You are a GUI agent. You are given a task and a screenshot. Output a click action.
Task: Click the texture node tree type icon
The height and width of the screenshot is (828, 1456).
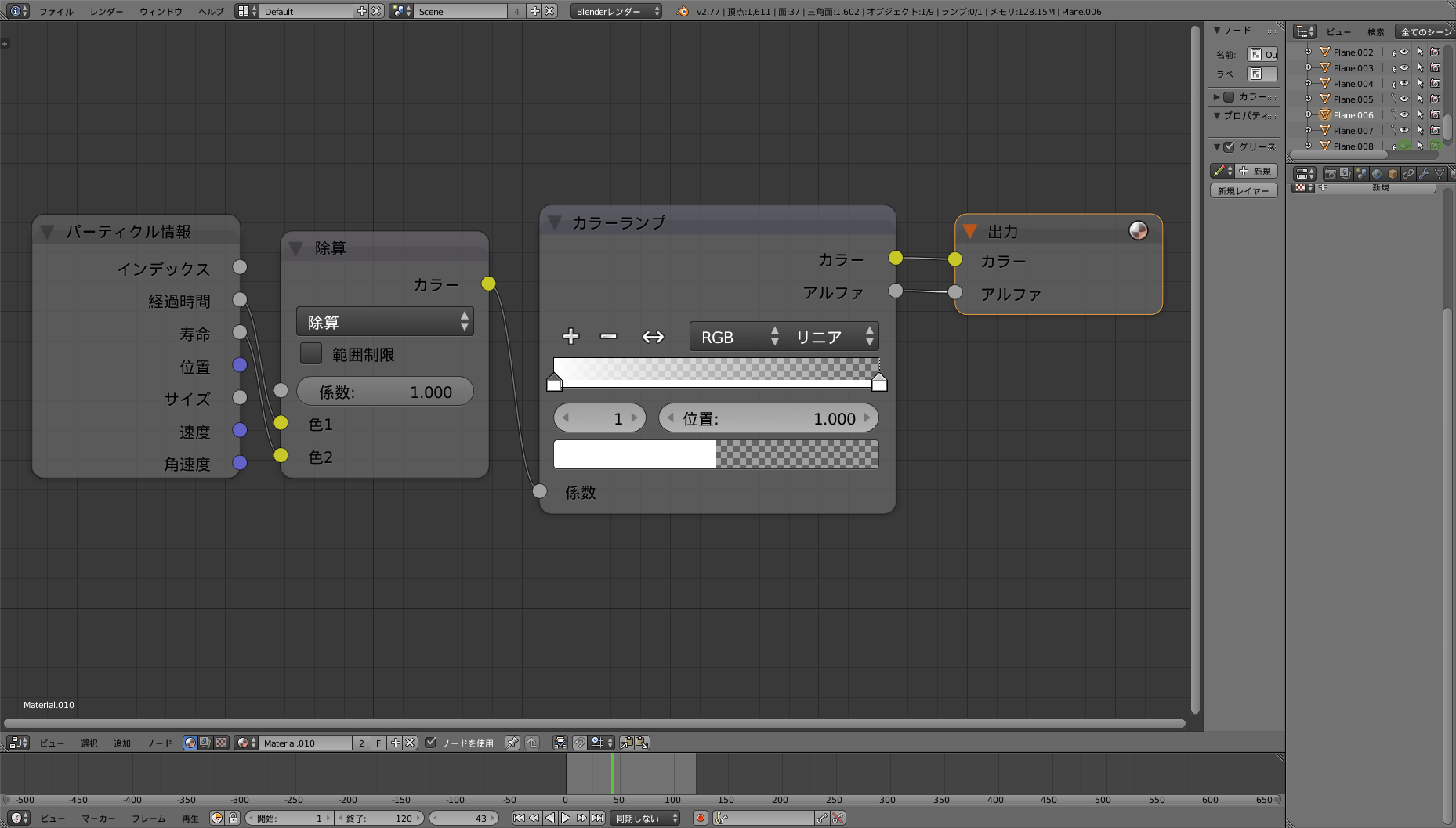(221, 743)
